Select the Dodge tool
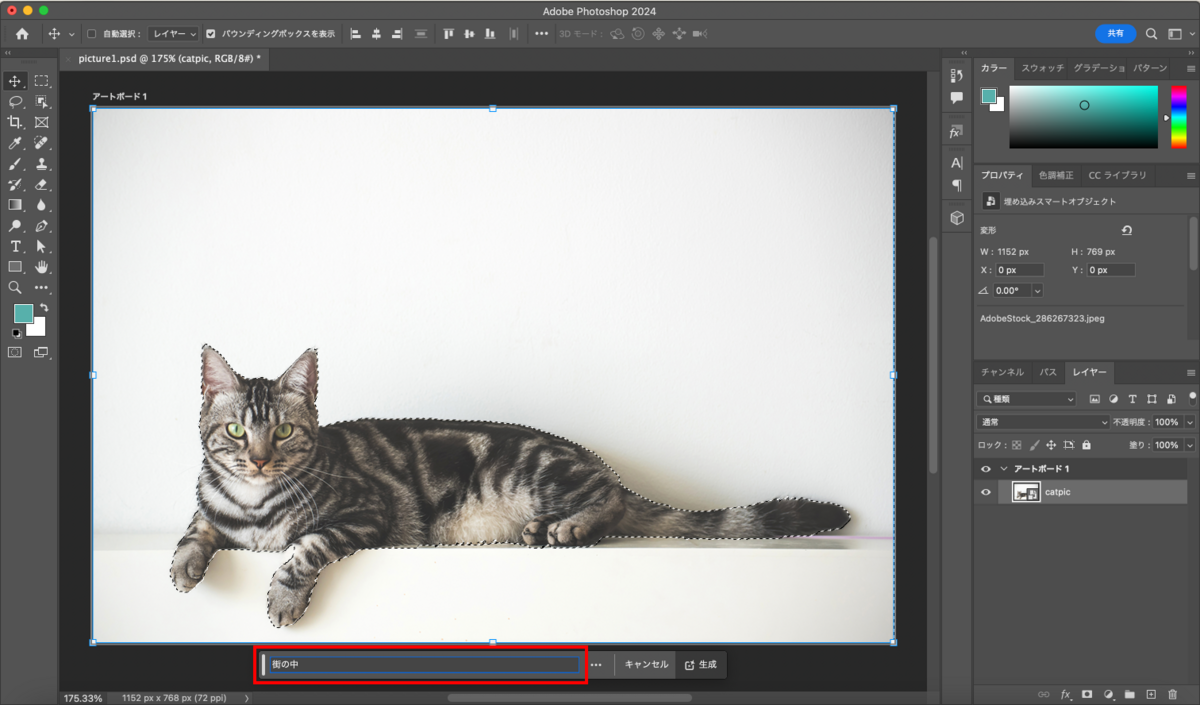The width and height of the screenshot is (1200, 705). click(x=15, y=226)
